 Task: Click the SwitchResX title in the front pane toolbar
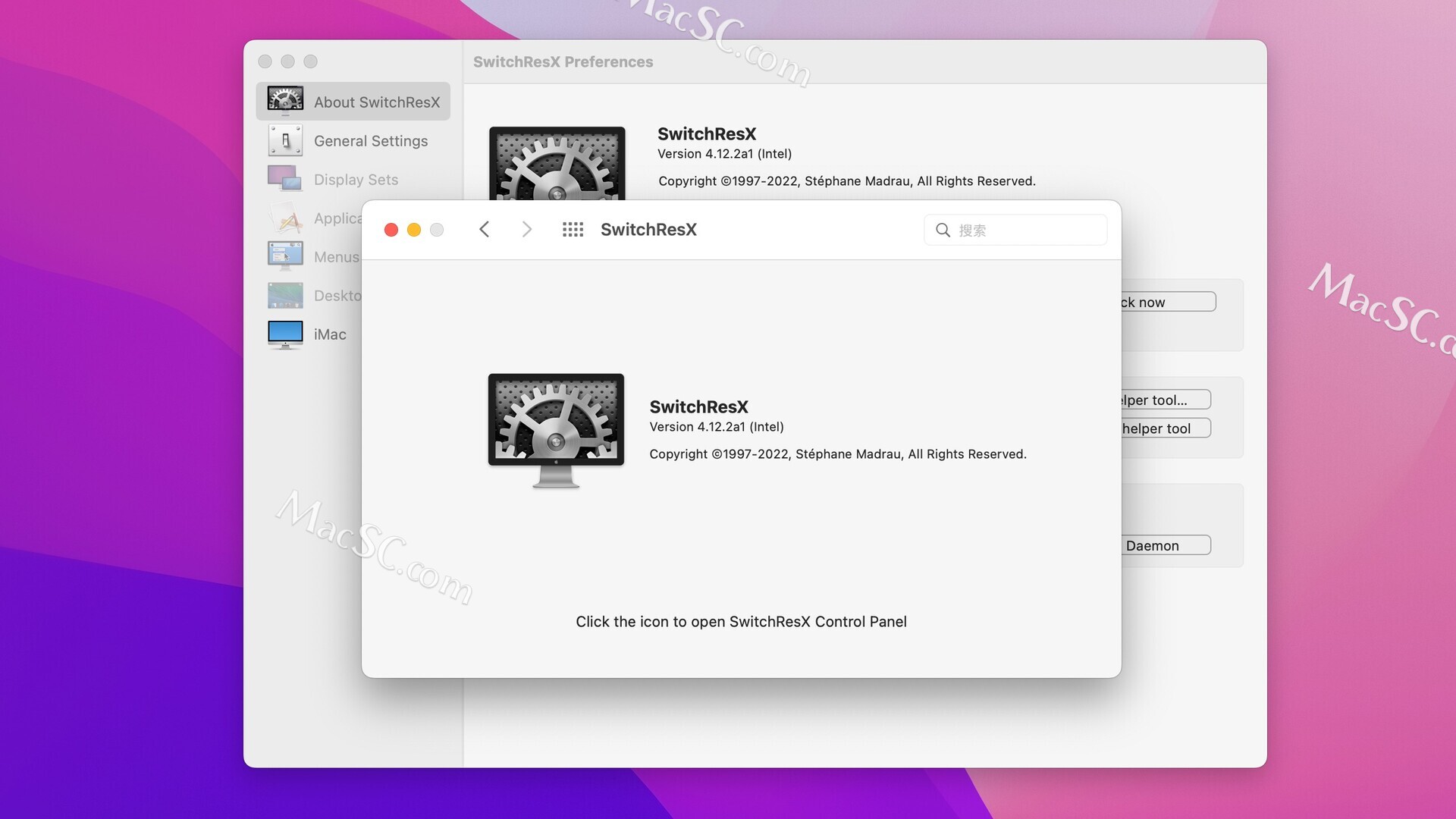pyautogui.click(x=648, y=230)
